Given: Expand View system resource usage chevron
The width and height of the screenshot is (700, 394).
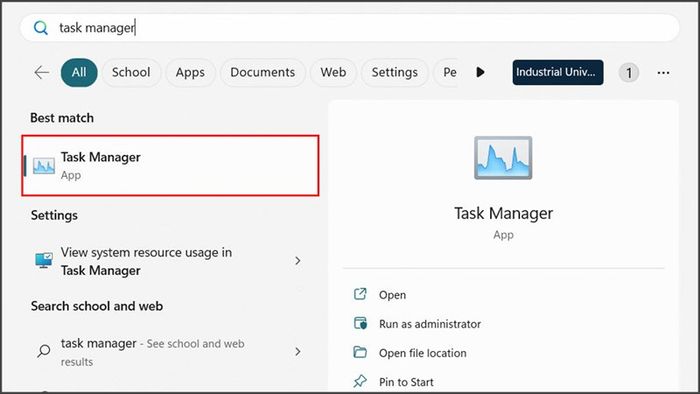Looking at the screenshot, I should 298,261.
